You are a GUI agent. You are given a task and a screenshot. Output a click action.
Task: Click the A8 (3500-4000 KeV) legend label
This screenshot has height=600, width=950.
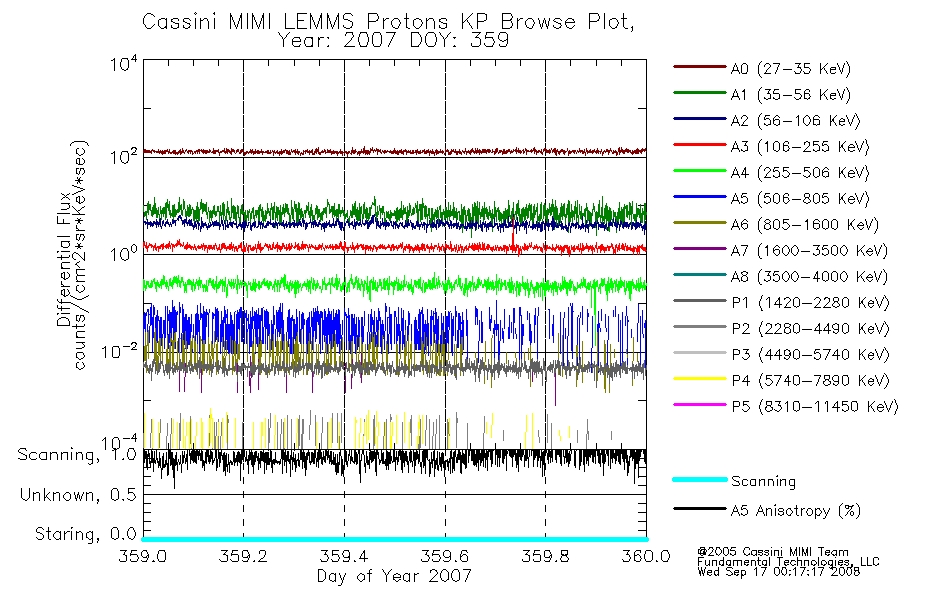click(809, 277)
